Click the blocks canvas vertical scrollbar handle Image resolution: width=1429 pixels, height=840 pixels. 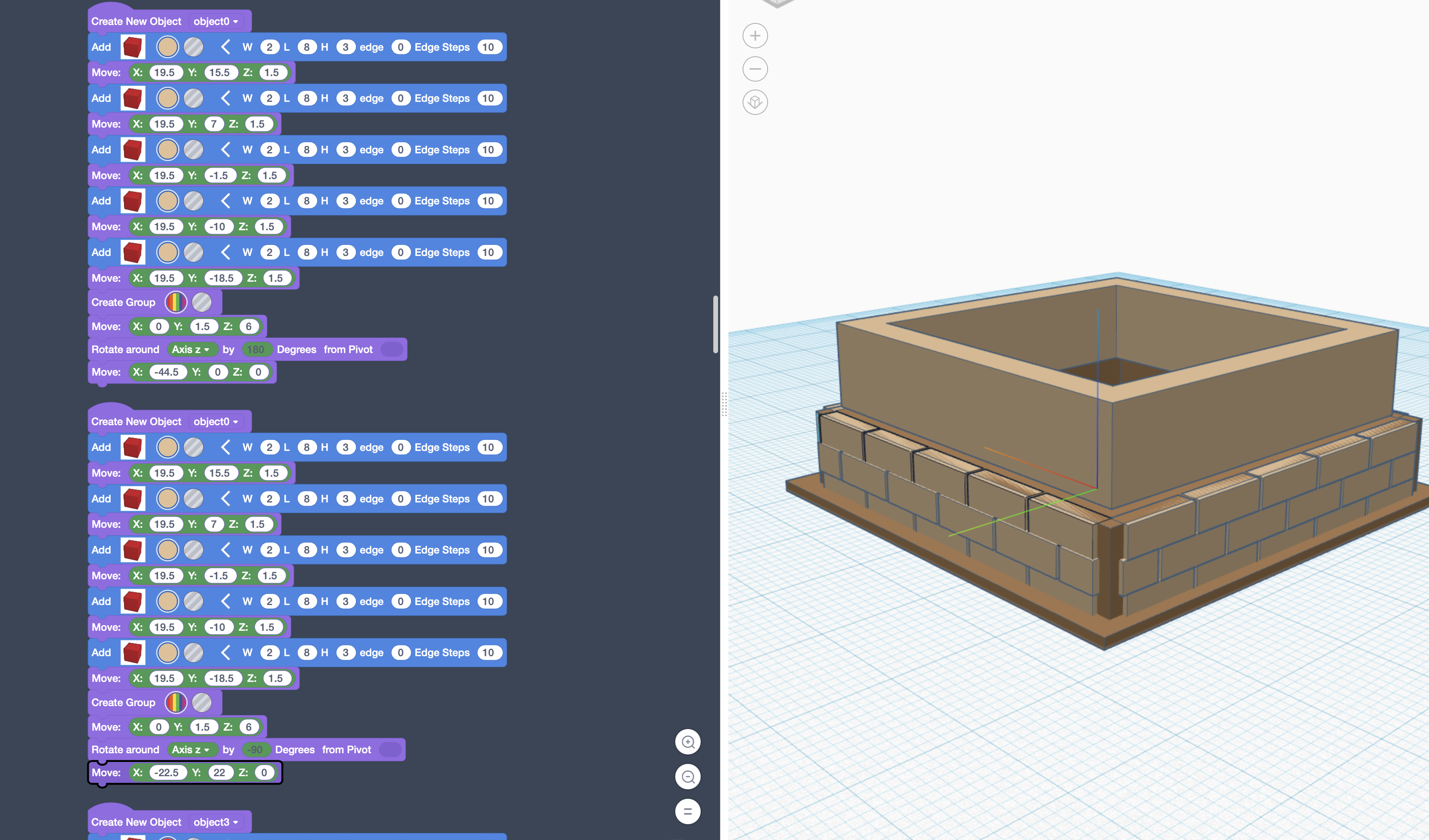716,324
